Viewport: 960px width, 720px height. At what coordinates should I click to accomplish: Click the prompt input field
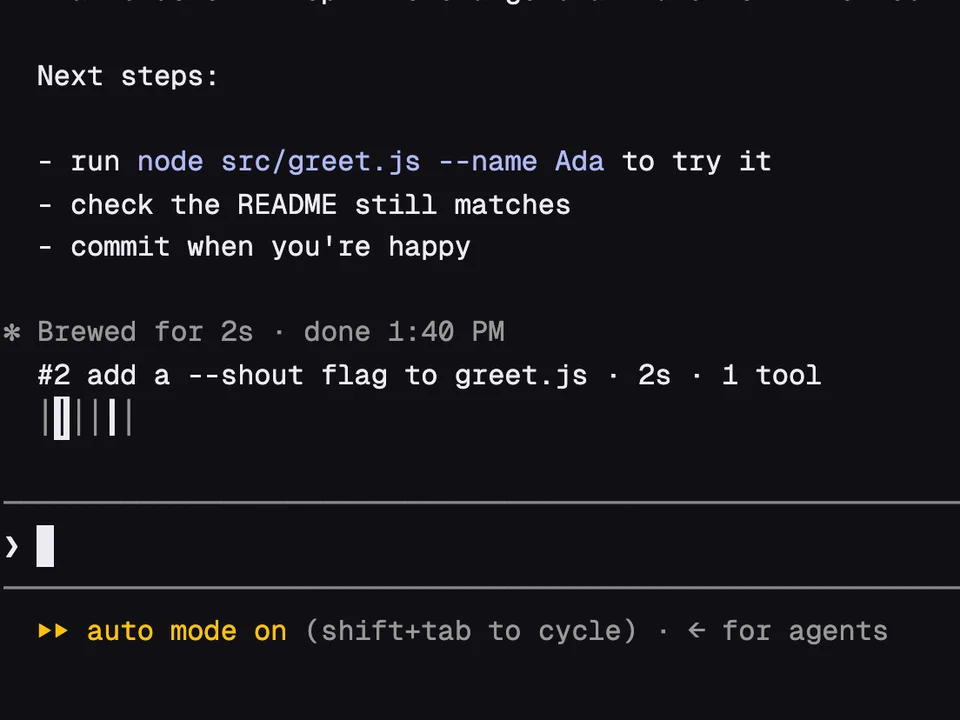point(481,546)
